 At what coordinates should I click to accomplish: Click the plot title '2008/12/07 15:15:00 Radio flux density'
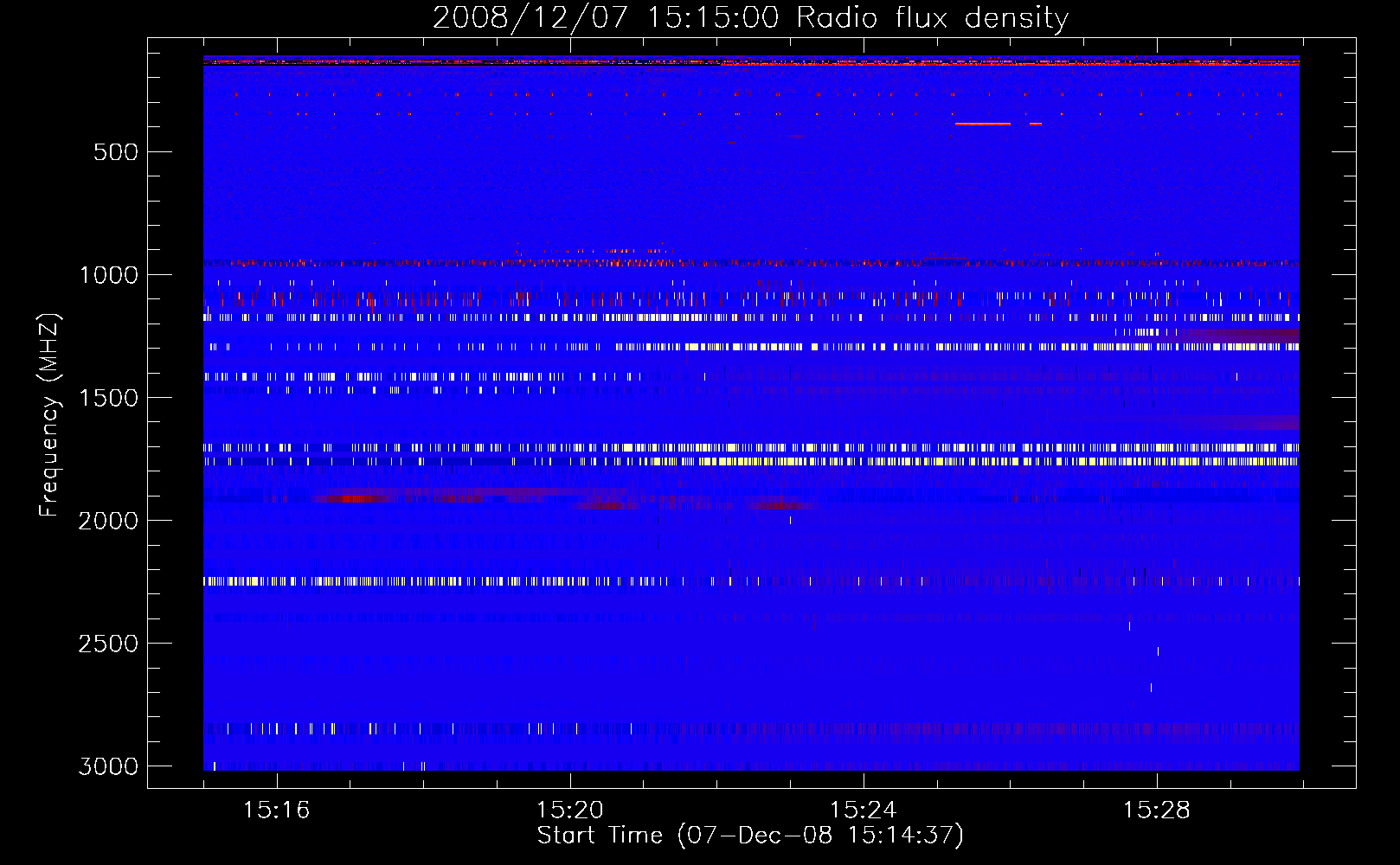(x=750, y=17)
